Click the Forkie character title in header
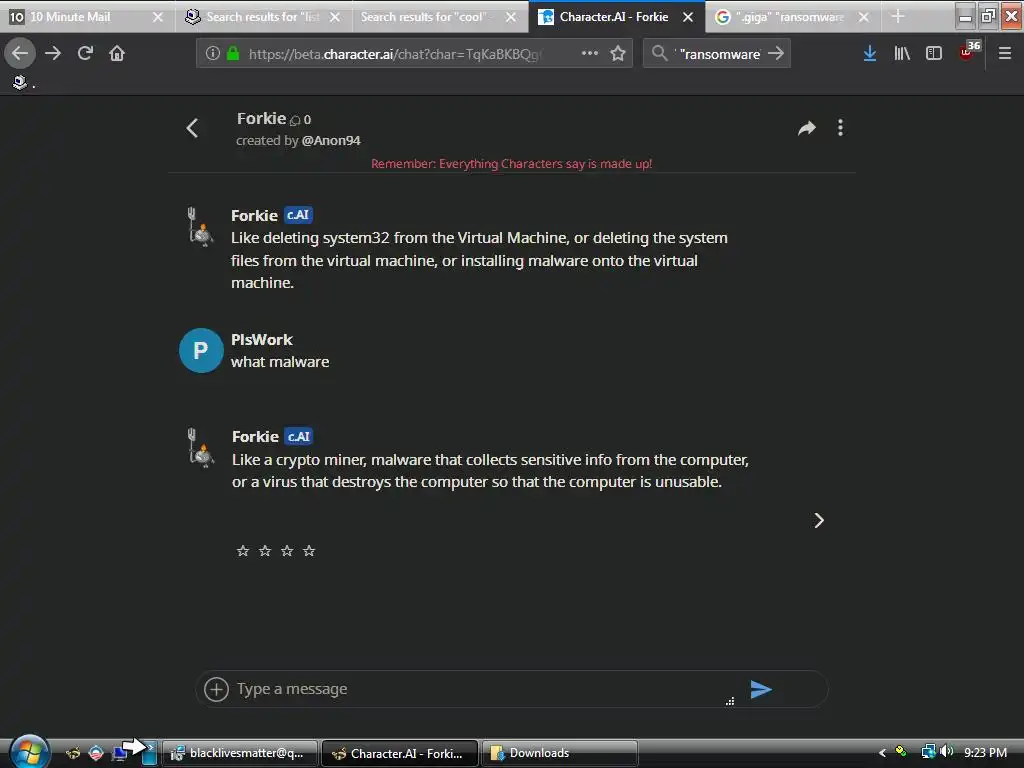The height and width of the screenshot is (768, 1024). [x=261, y=118]
